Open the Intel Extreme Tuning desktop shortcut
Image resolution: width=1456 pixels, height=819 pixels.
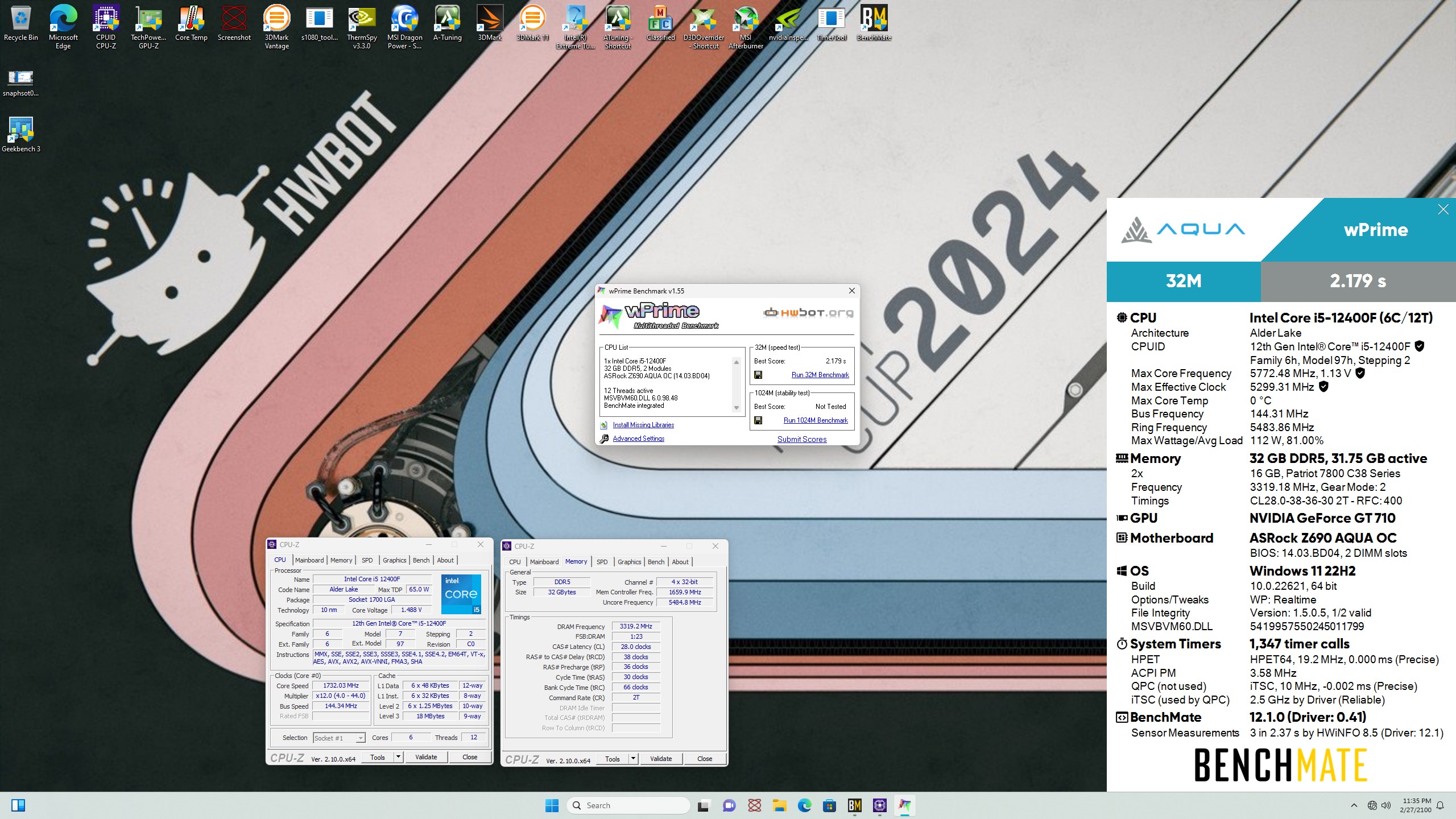point(575,27)
